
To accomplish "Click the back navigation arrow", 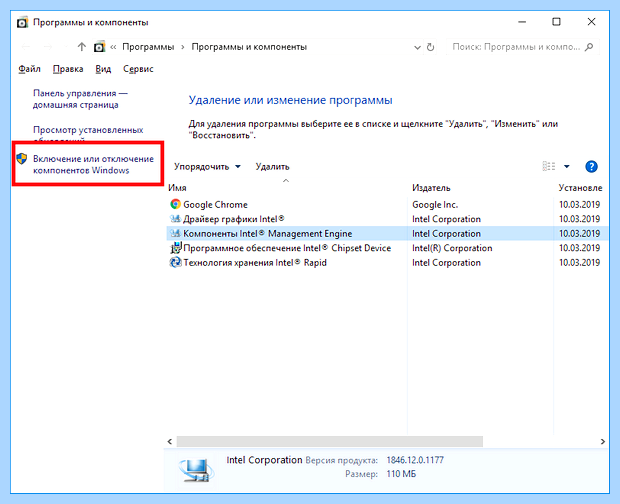I will click(26, 47).
